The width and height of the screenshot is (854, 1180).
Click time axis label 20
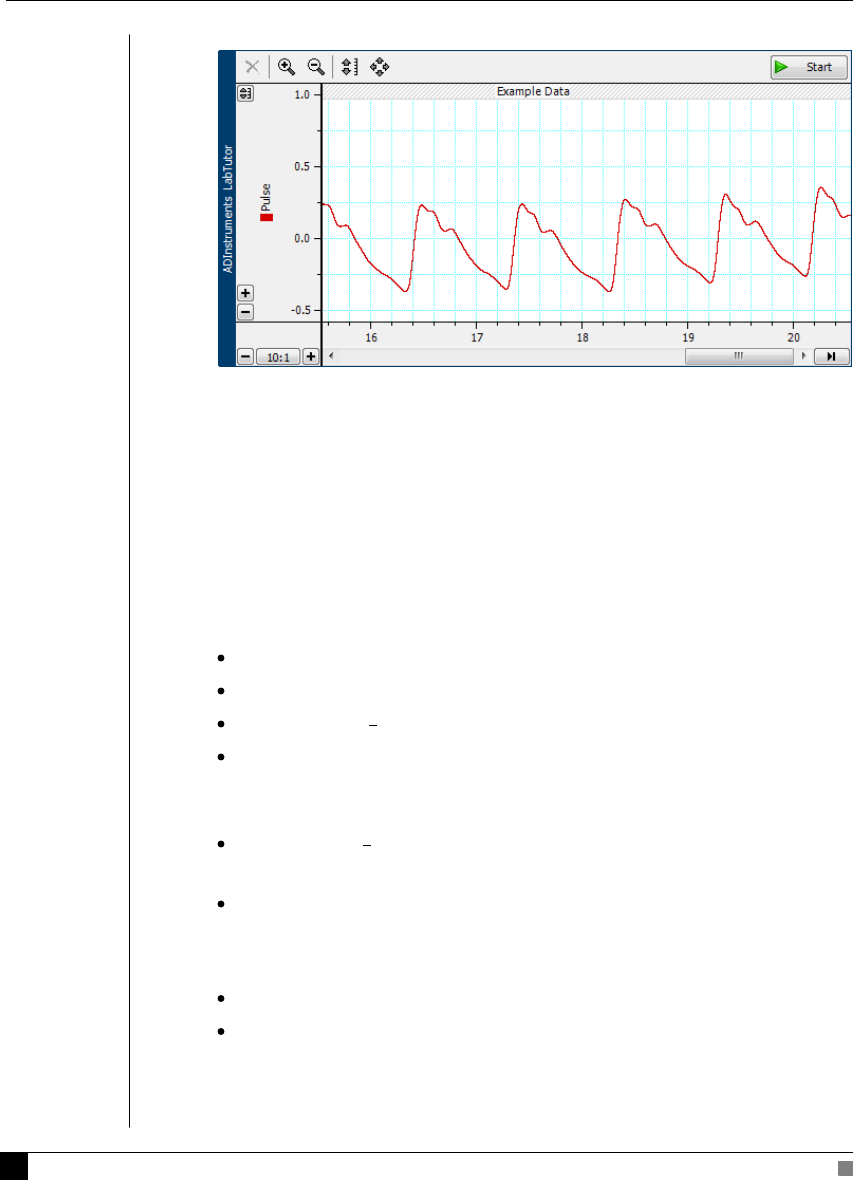[794, 338]
